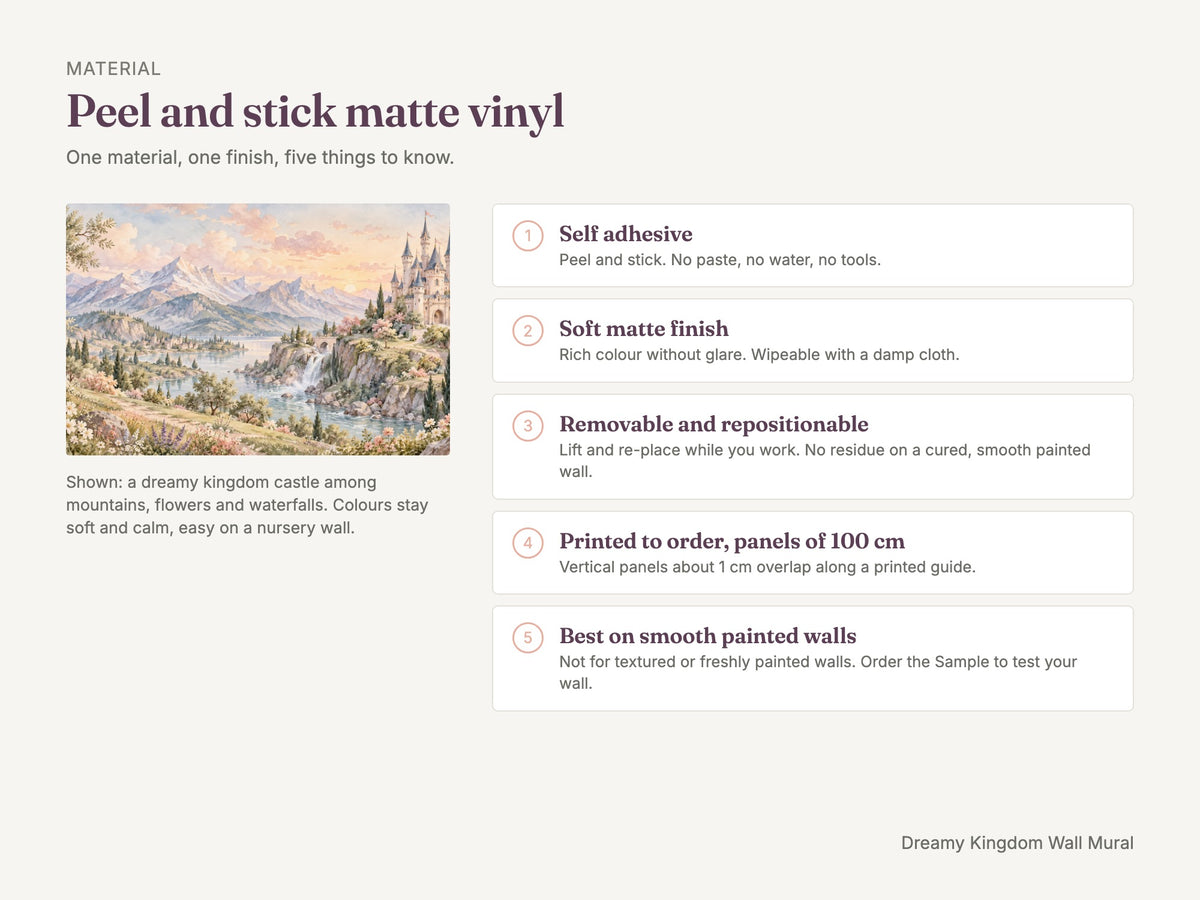This screenshot has width=1200, height=900.
Task: Click the Dreamy Kingdom Wall Mural footer text
Action: (1017, 843)
